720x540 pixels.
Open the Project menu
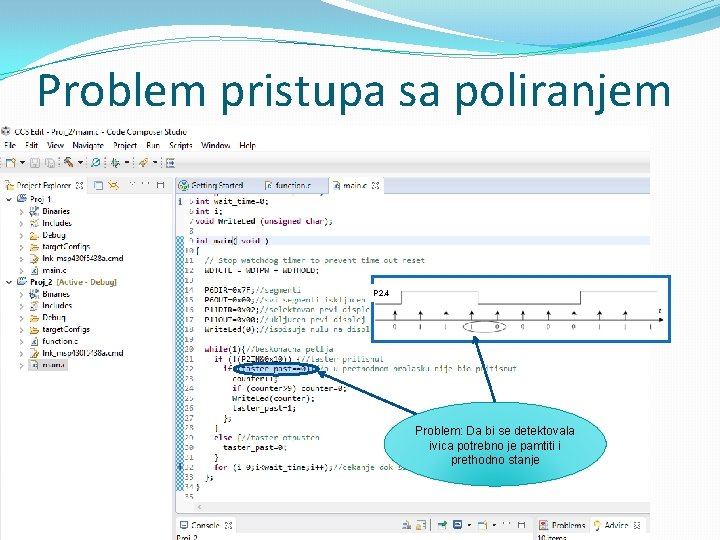[x=125, y=145]
